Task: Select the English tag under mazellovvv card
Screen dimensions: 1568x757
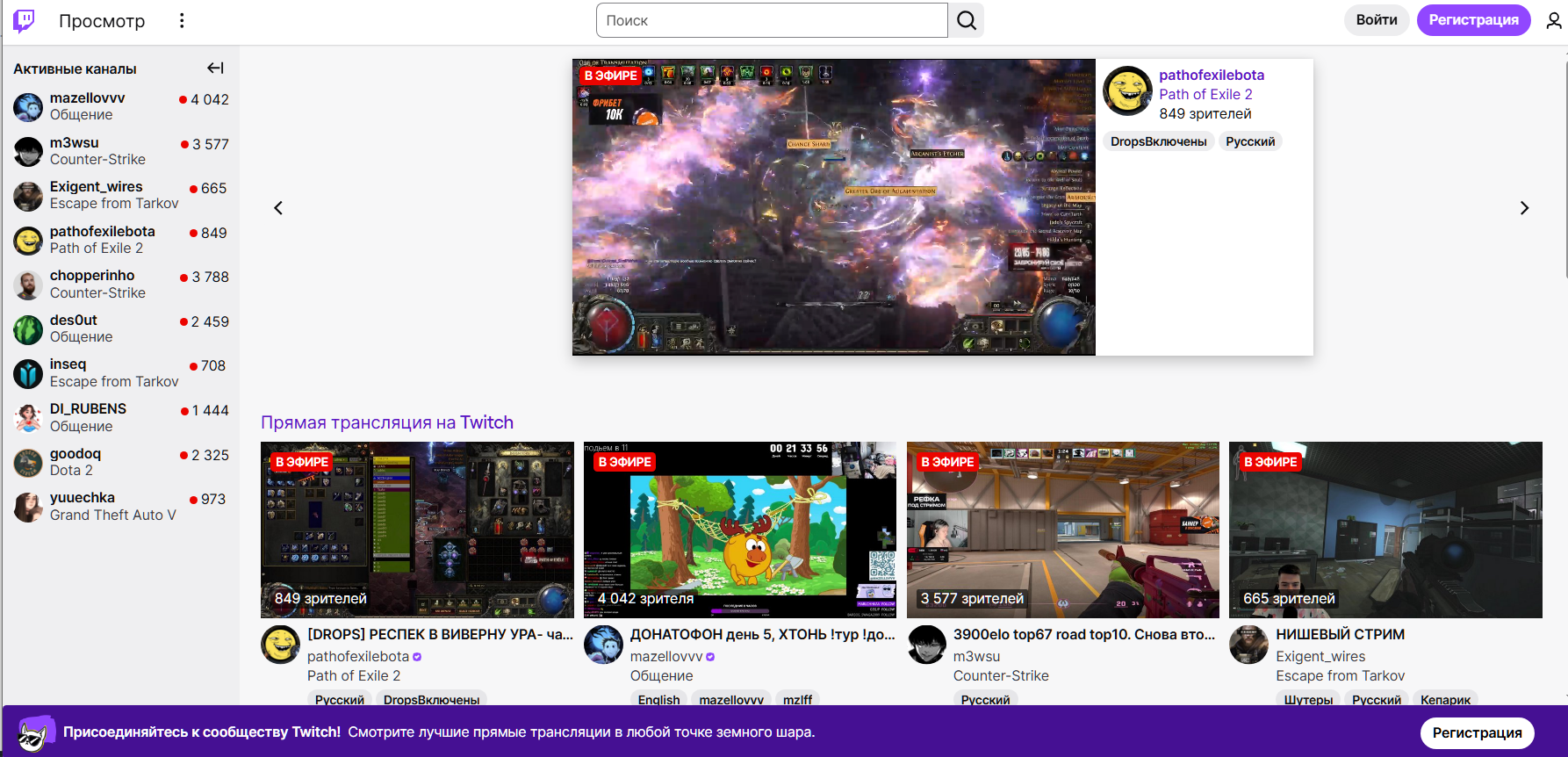Action: point(658,699)
